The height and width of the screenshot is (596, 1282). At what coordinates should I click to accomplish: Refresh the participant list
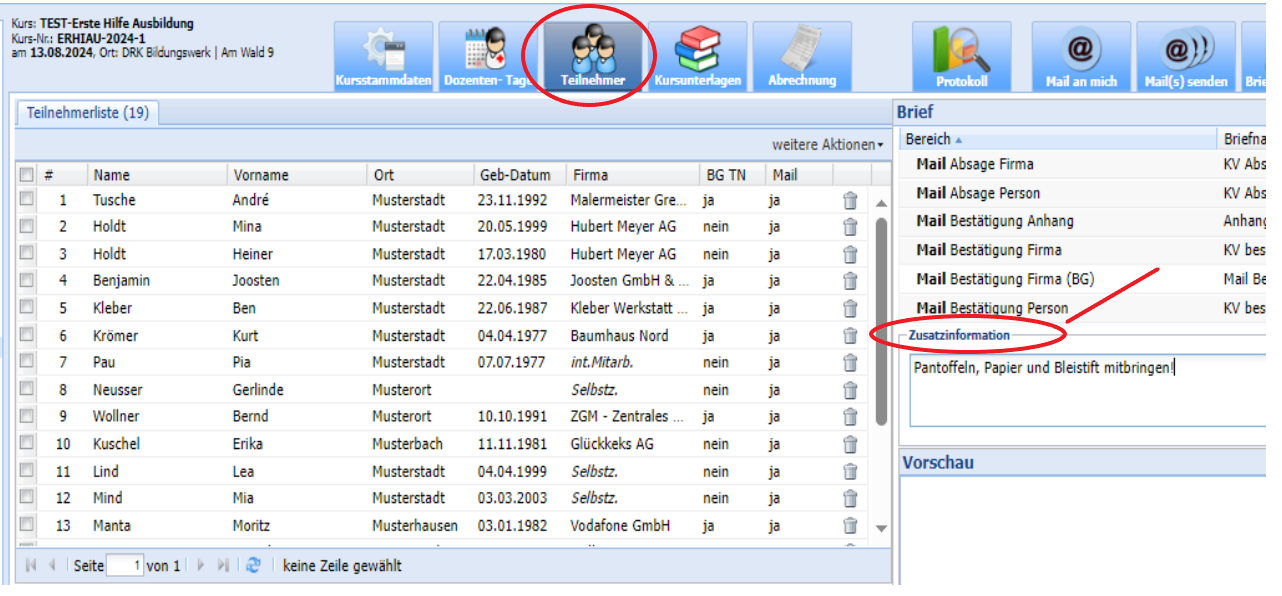tap(254, 566)
